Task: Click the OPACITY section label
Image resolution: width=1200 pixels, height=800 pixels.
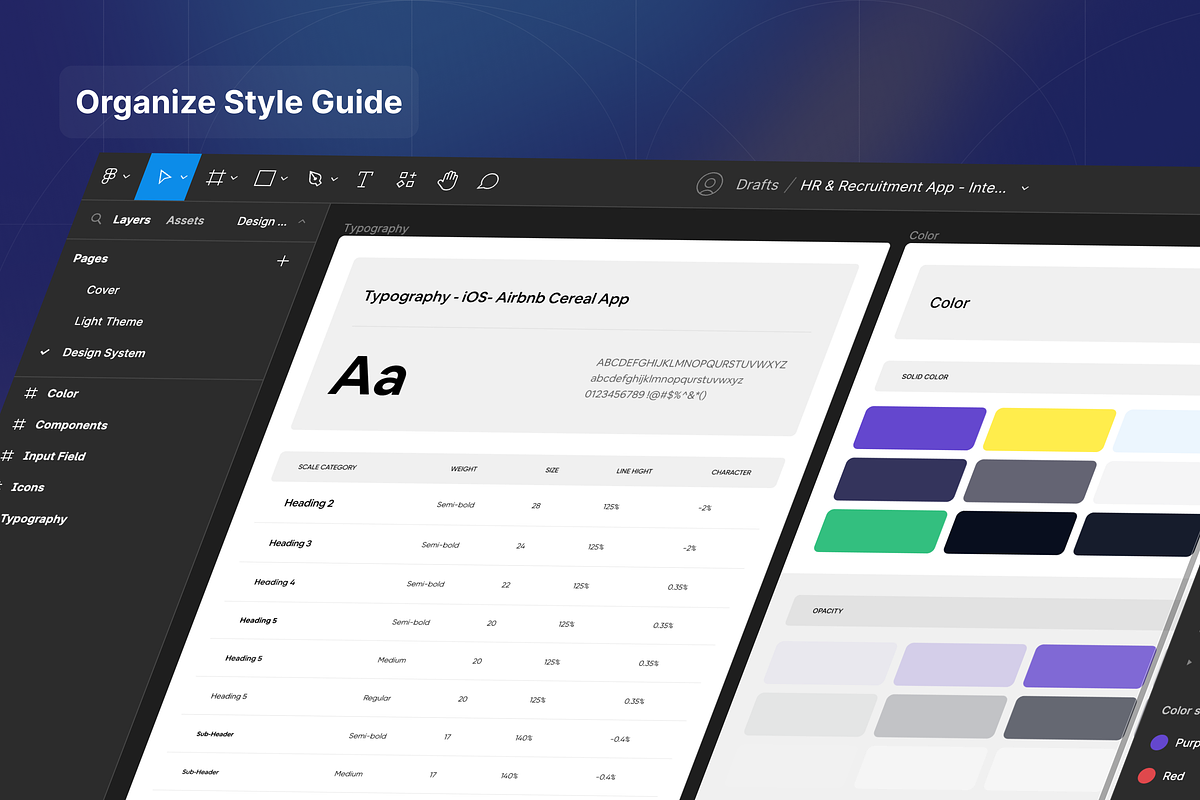Action: (x=827, y=611)
